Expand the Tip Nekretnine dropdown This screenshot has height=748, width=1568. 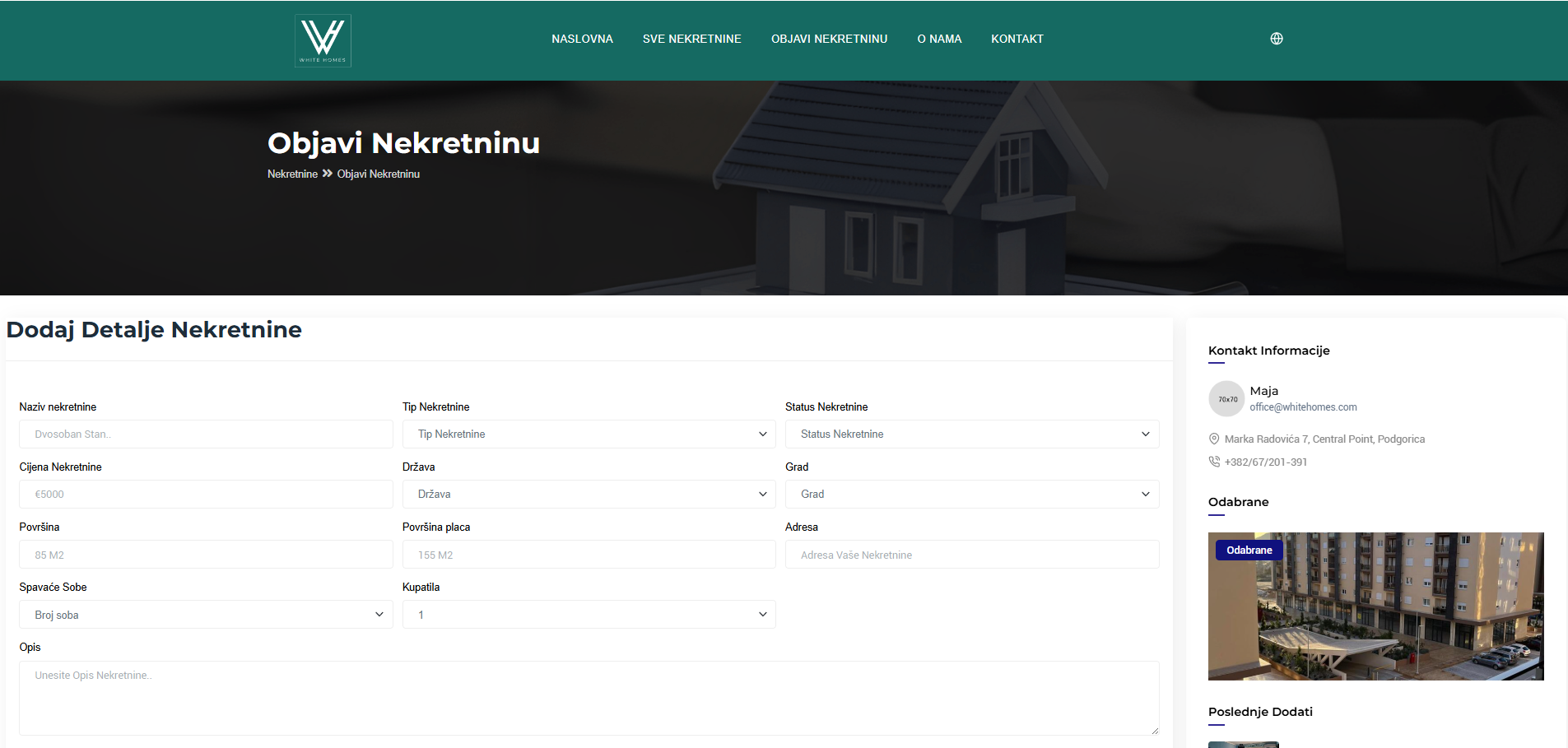589,434
